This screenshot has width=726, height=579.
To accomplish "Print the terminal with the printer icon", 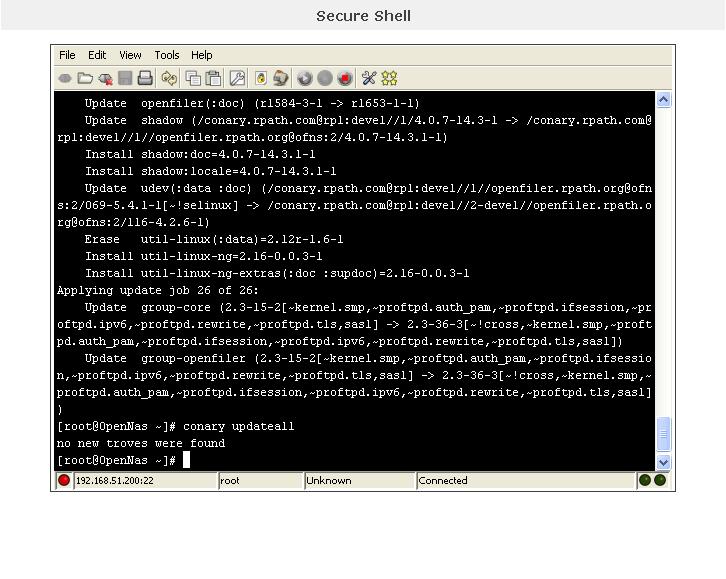I will [x=145, y=78].
